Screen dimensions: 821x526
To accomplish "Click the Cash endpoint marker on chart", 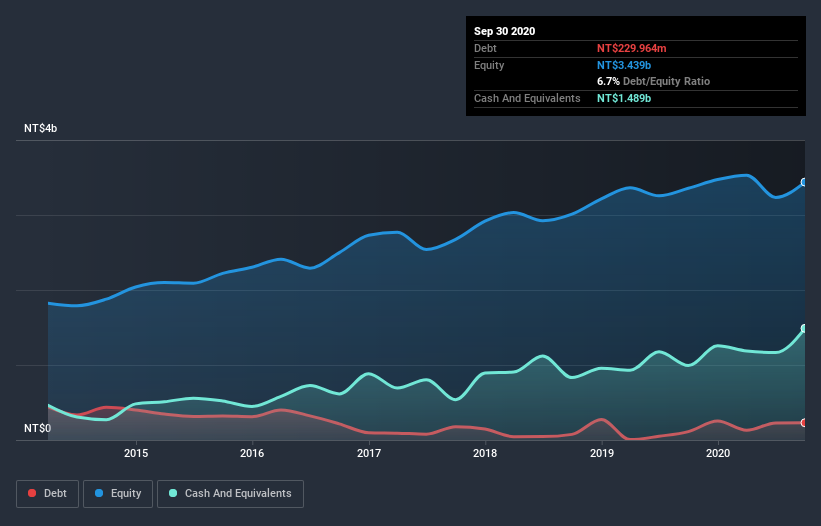I will pos(804,329).
